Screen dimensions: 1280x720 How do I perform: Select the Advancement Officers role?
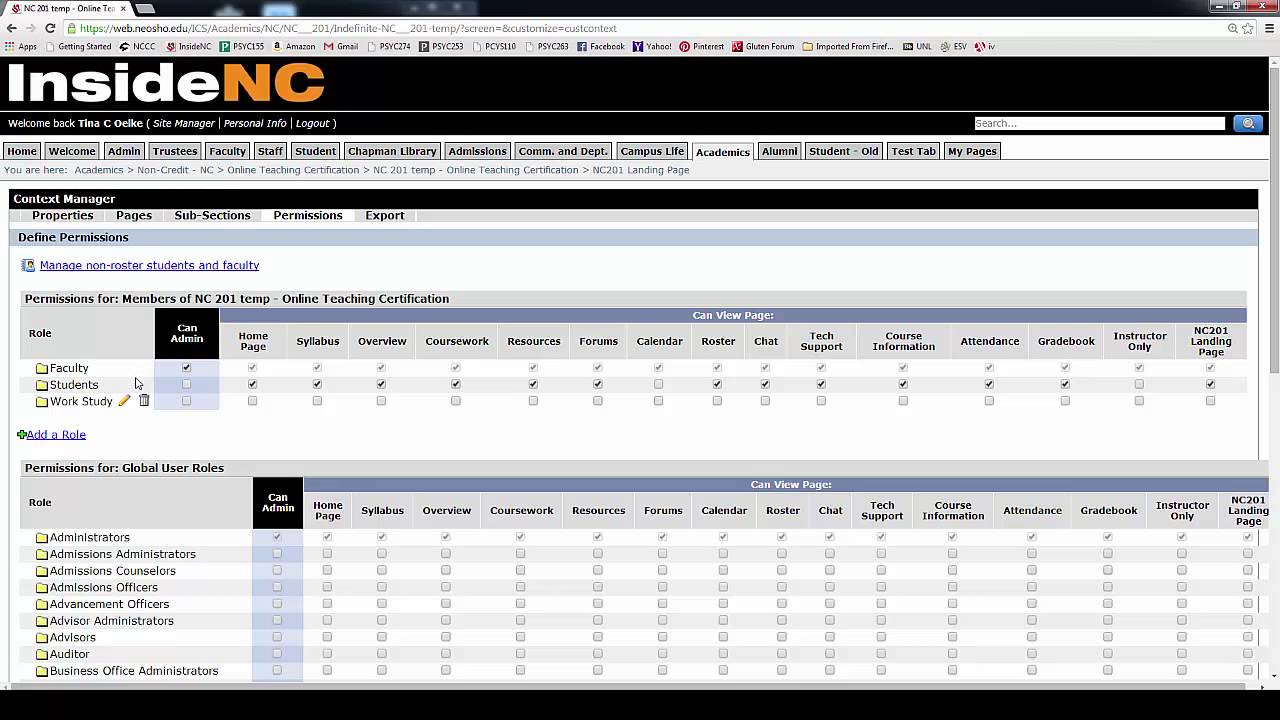coord(109,604)
